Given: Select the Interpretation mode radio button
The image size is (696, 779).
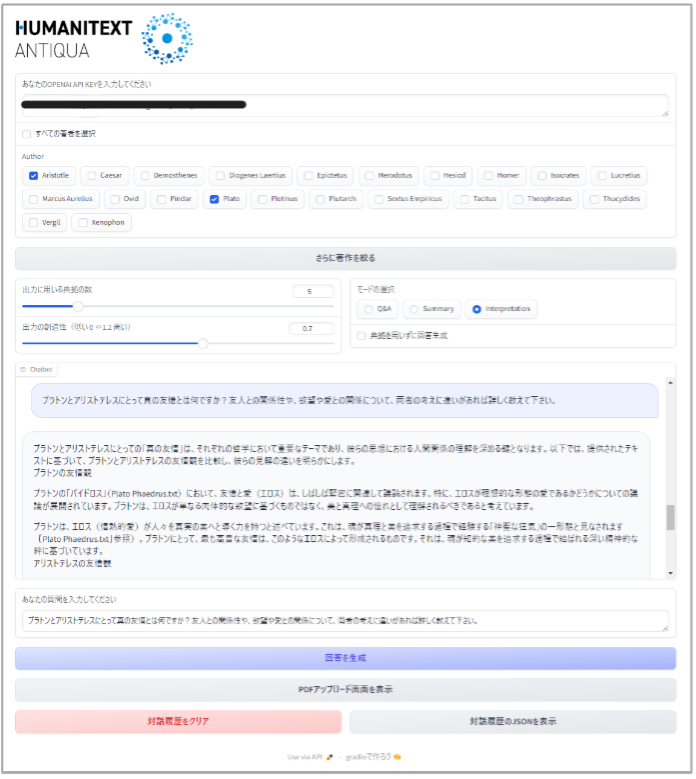Looking at the screenshot, I should (x=476, y=310).
